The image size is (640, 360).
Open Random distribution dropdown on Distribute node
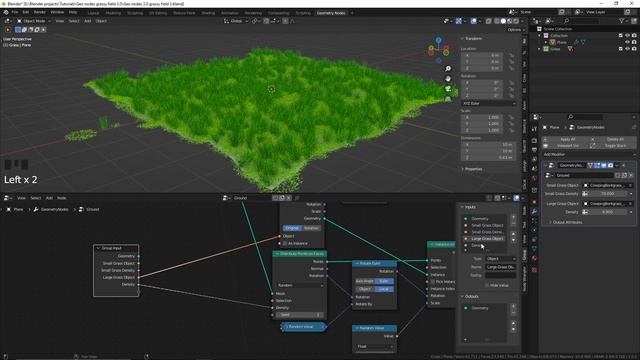pos(300,285)
